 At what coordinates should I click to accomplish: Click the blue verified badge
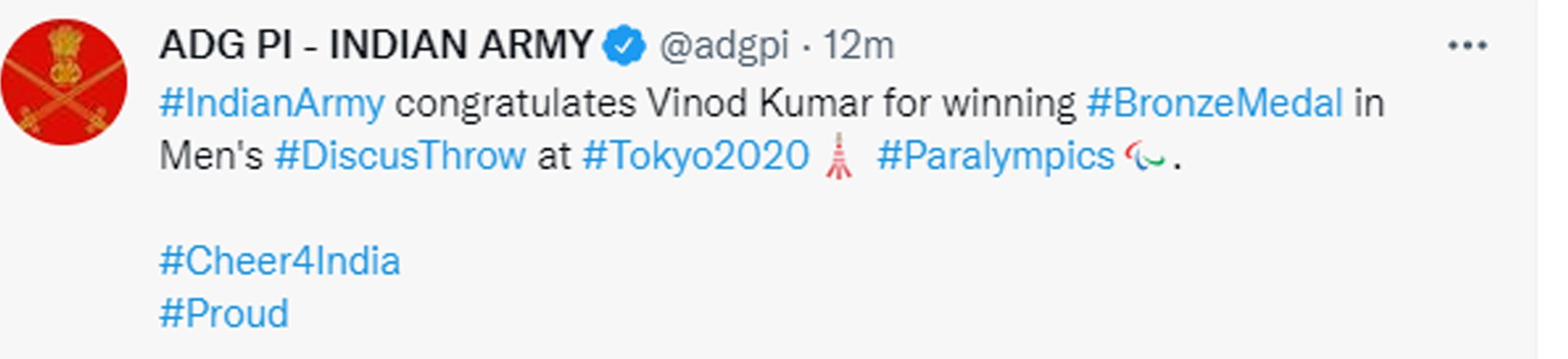click(625, 46)
